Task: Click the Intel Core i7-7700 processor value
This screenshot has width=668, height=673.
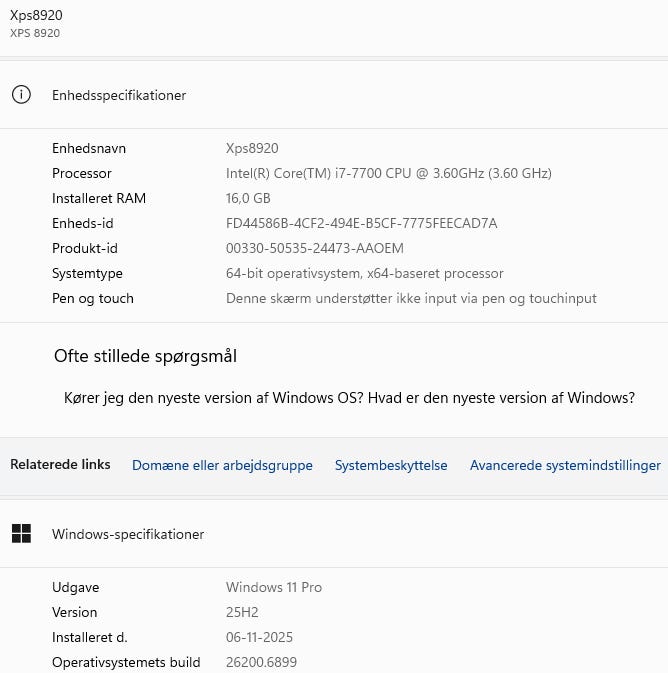Action: 389,173
